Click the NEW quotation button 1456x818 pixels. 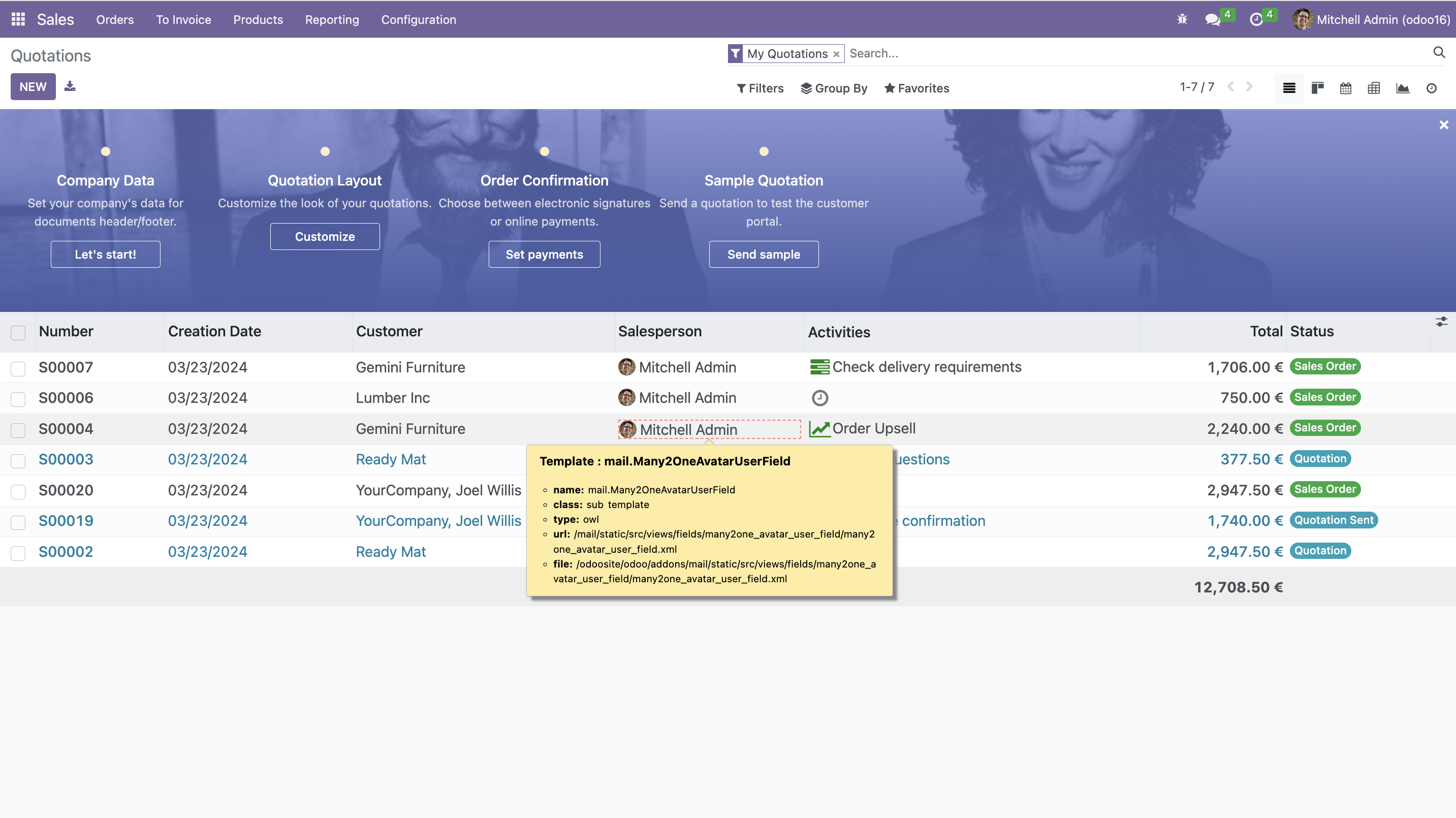[33, 86]
